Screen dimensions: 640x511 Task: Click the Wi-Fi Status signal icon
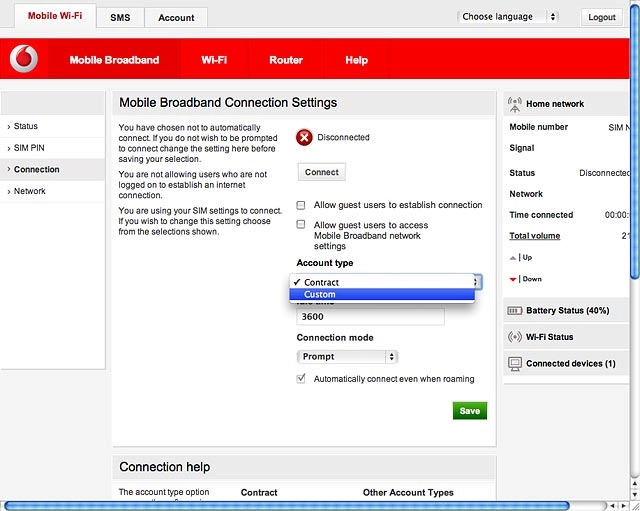pos(515,337)
